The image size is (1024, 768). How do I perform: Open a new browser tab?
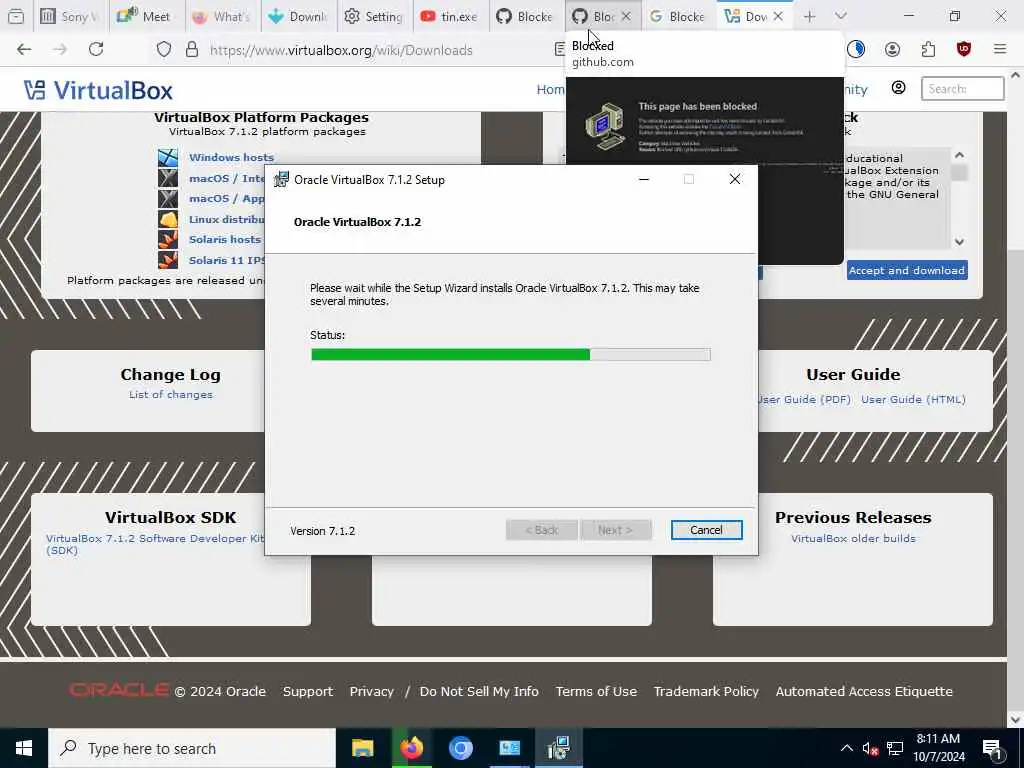[x=810, y=16]
